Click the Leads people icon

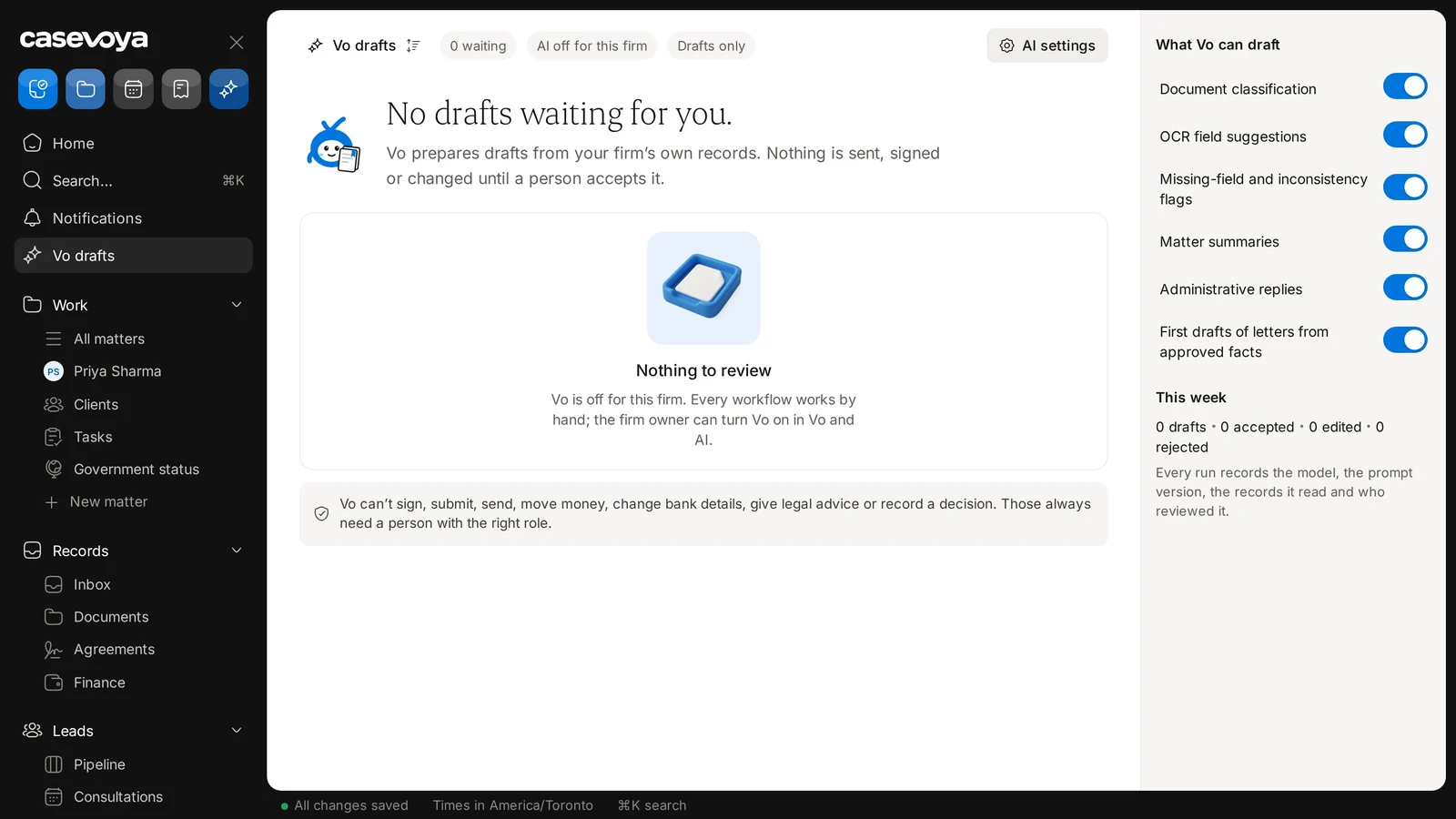tap(33, 731)
